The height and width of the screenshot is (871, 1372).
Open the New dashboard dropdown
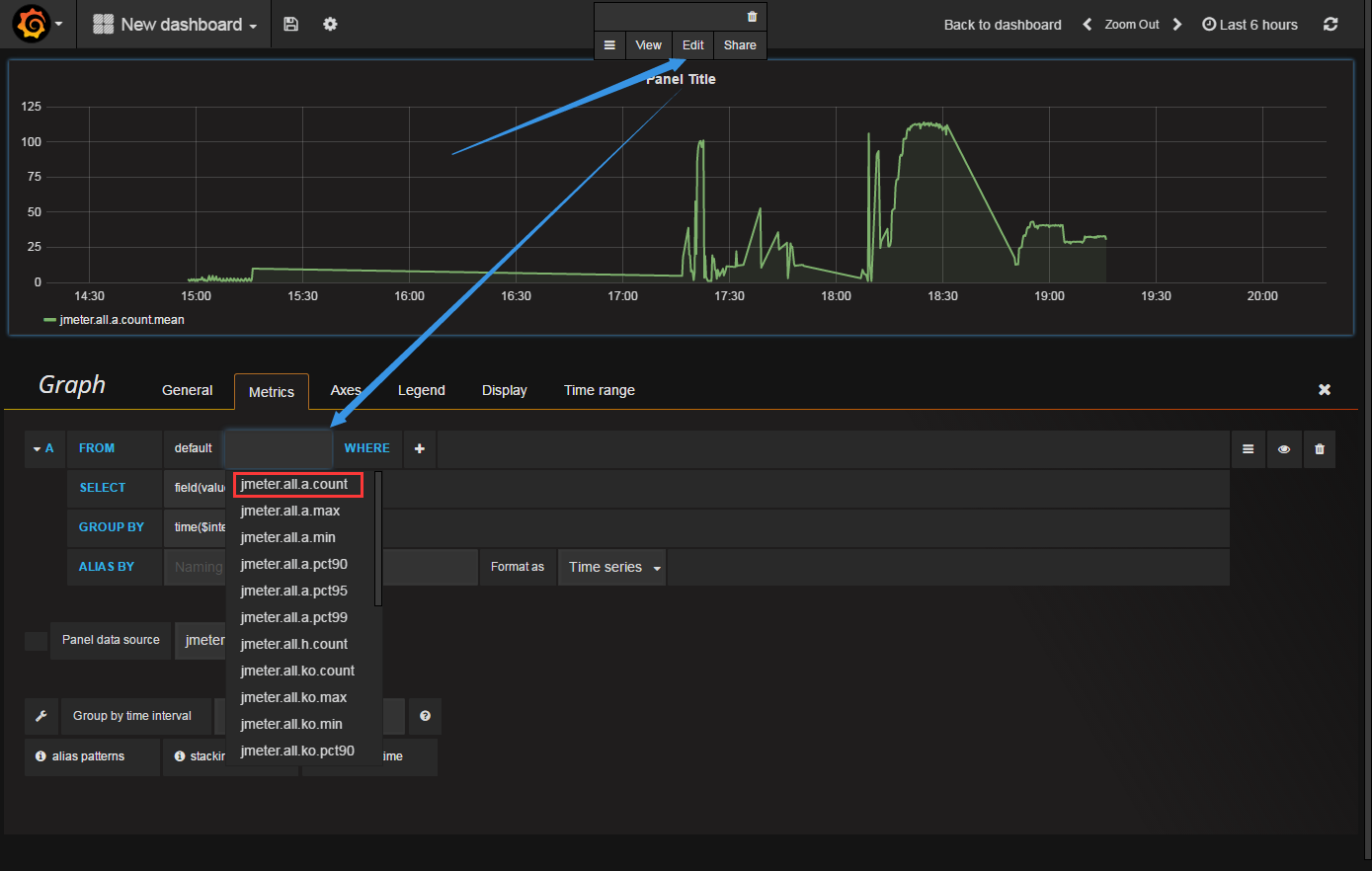point(175,25)
